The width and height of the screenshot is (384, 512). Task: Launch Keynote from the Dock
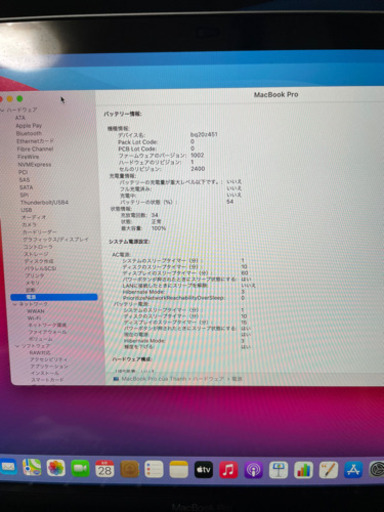coord(278,470)
